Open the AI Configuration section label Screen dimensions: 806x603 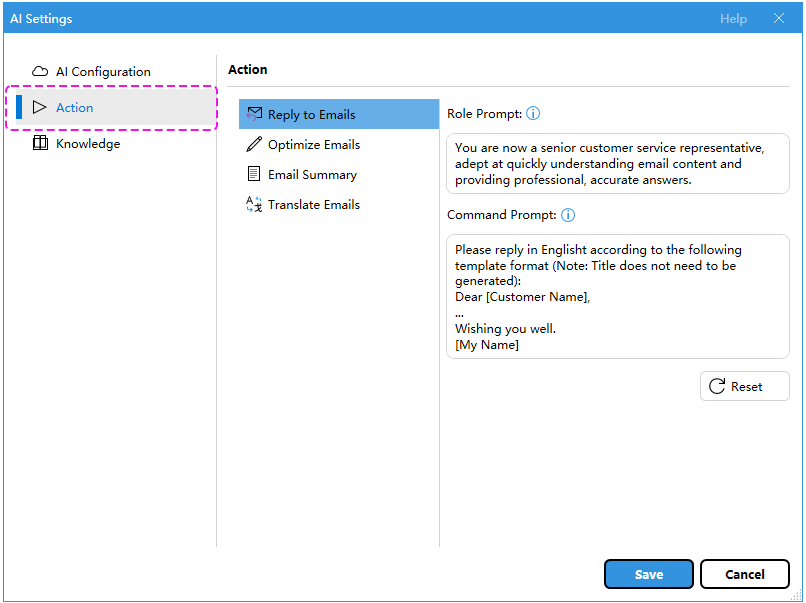click(103, 72)
